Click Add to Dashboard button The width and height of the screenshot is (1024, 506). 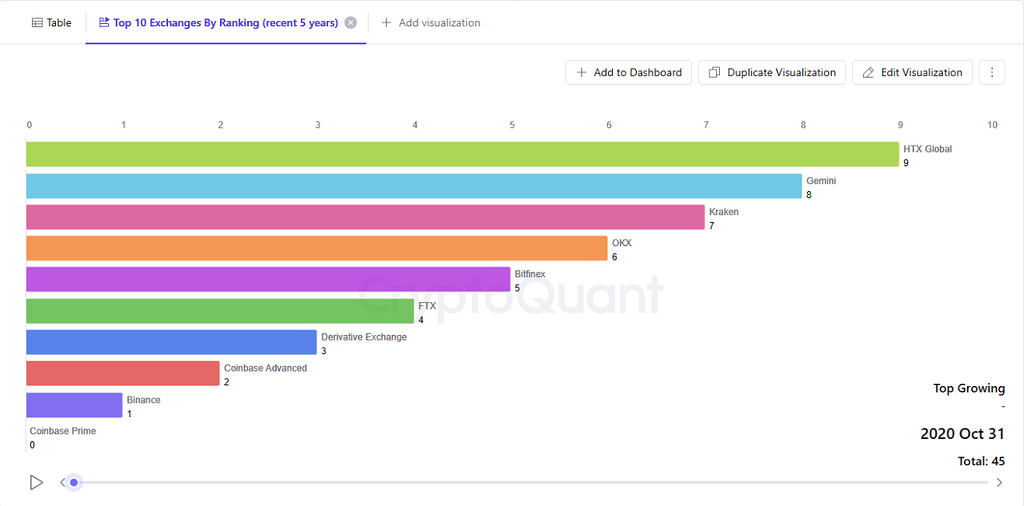(x=628, y=72)
